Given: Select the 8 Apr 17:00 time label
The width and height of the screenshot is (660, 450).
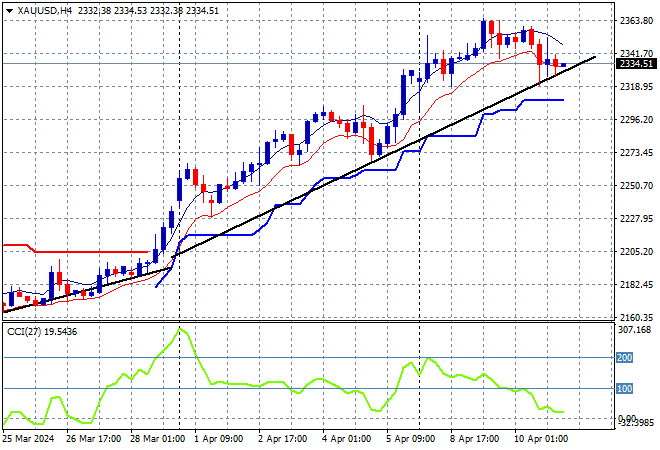Looking at the screenshot, I should click(x=474, y=439).
